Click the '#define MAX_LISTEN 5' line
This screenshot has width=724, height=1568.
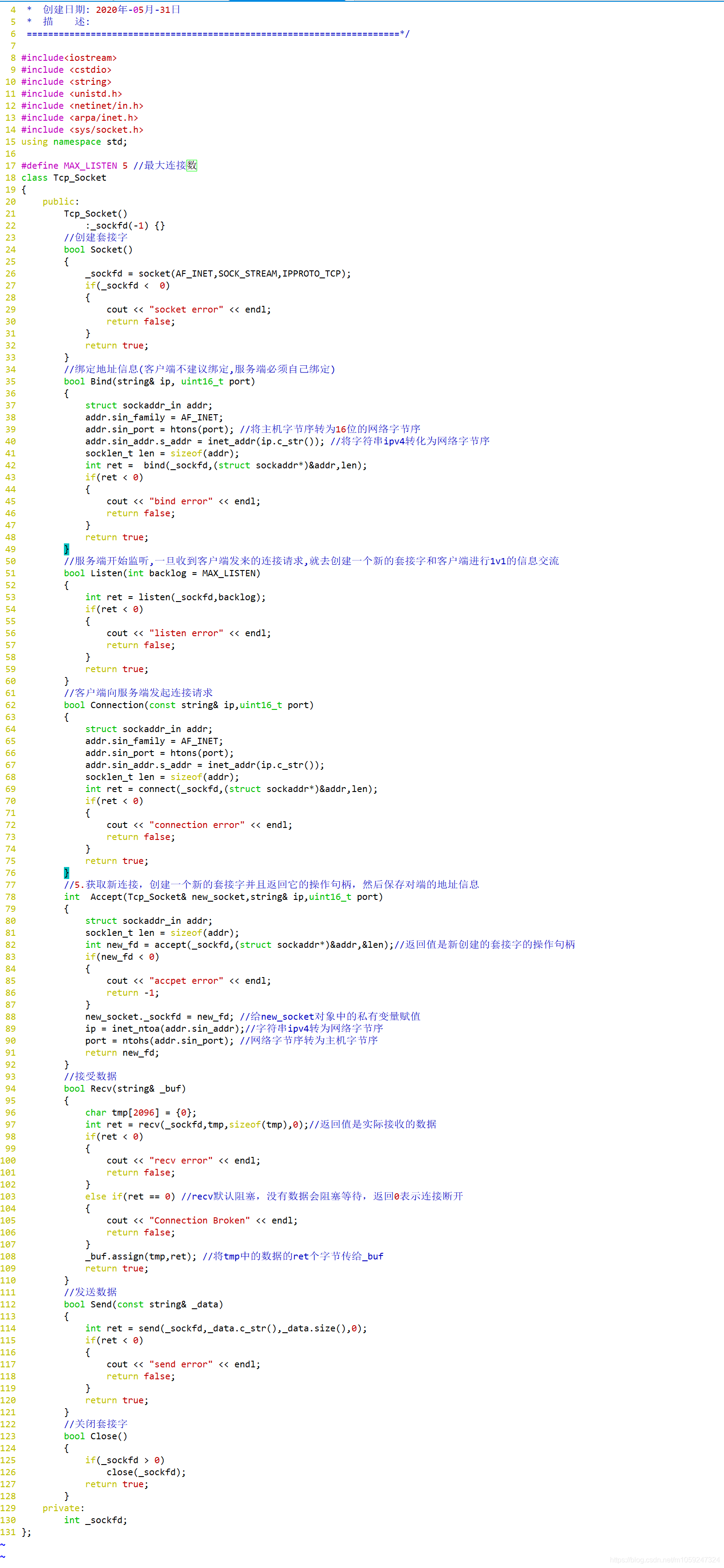coord(74,166)
